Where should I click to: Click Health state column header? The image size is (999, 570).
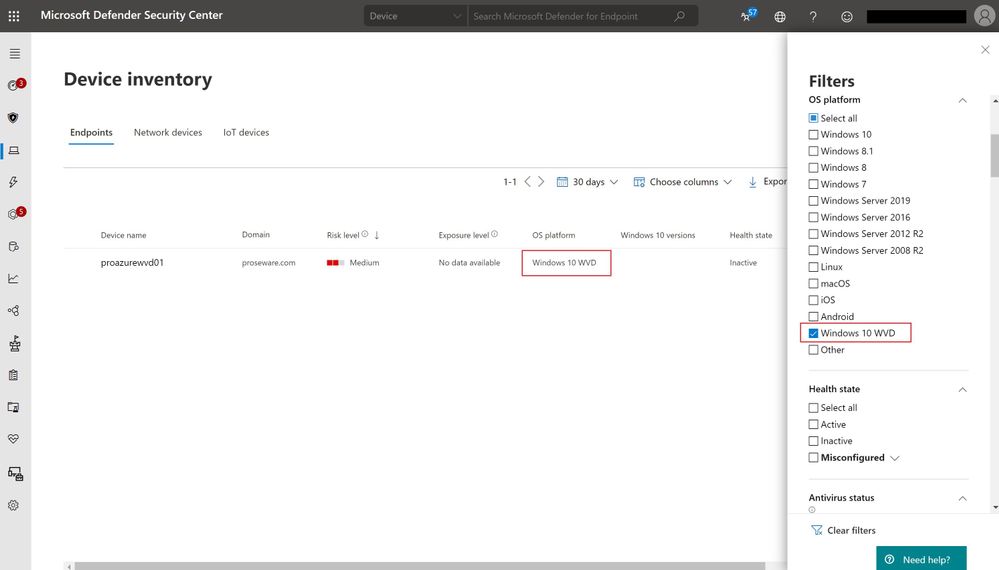751,235
